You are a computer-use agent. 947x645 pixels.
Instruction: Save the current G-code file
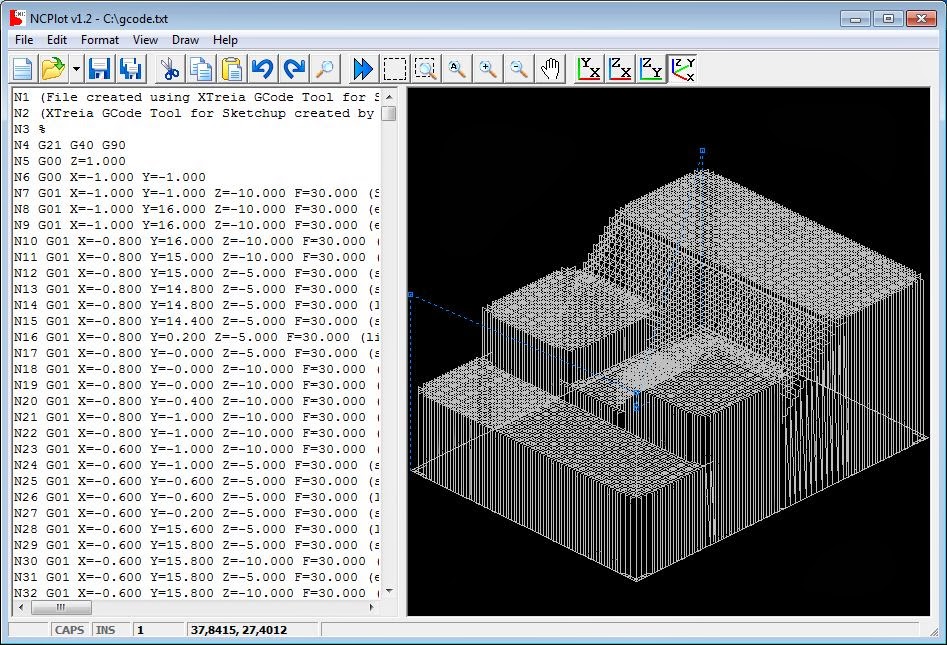100,68
